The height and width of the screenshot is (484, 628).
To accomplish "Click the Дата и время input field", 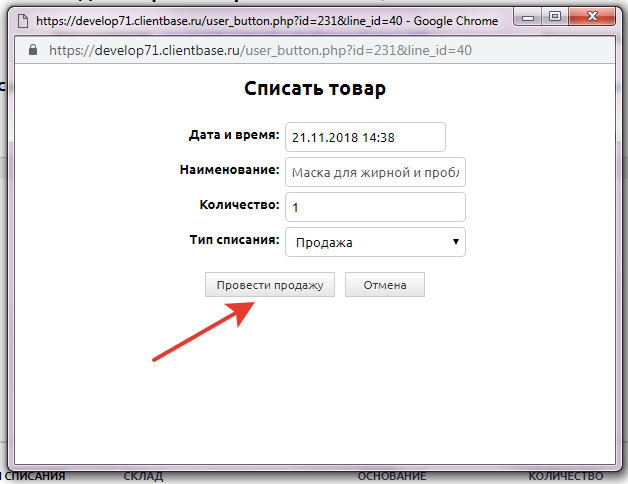I will 365,137.
